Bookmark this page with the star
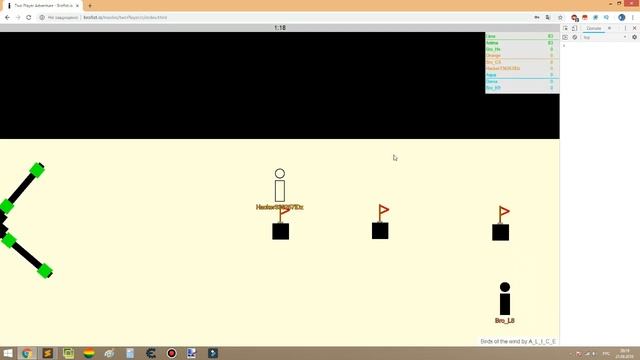 560,18
